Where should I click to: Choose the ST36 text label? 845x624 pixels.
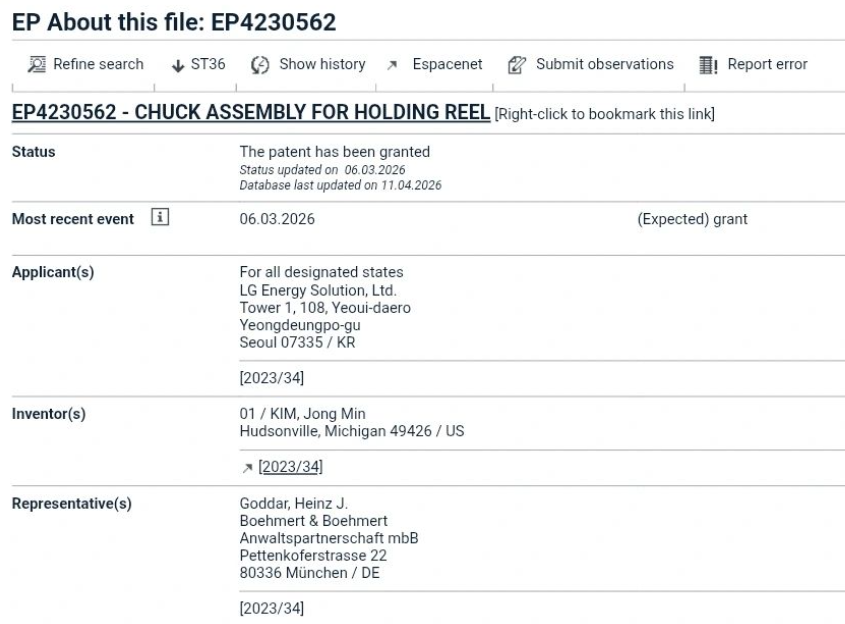click(x=208, y=65)
